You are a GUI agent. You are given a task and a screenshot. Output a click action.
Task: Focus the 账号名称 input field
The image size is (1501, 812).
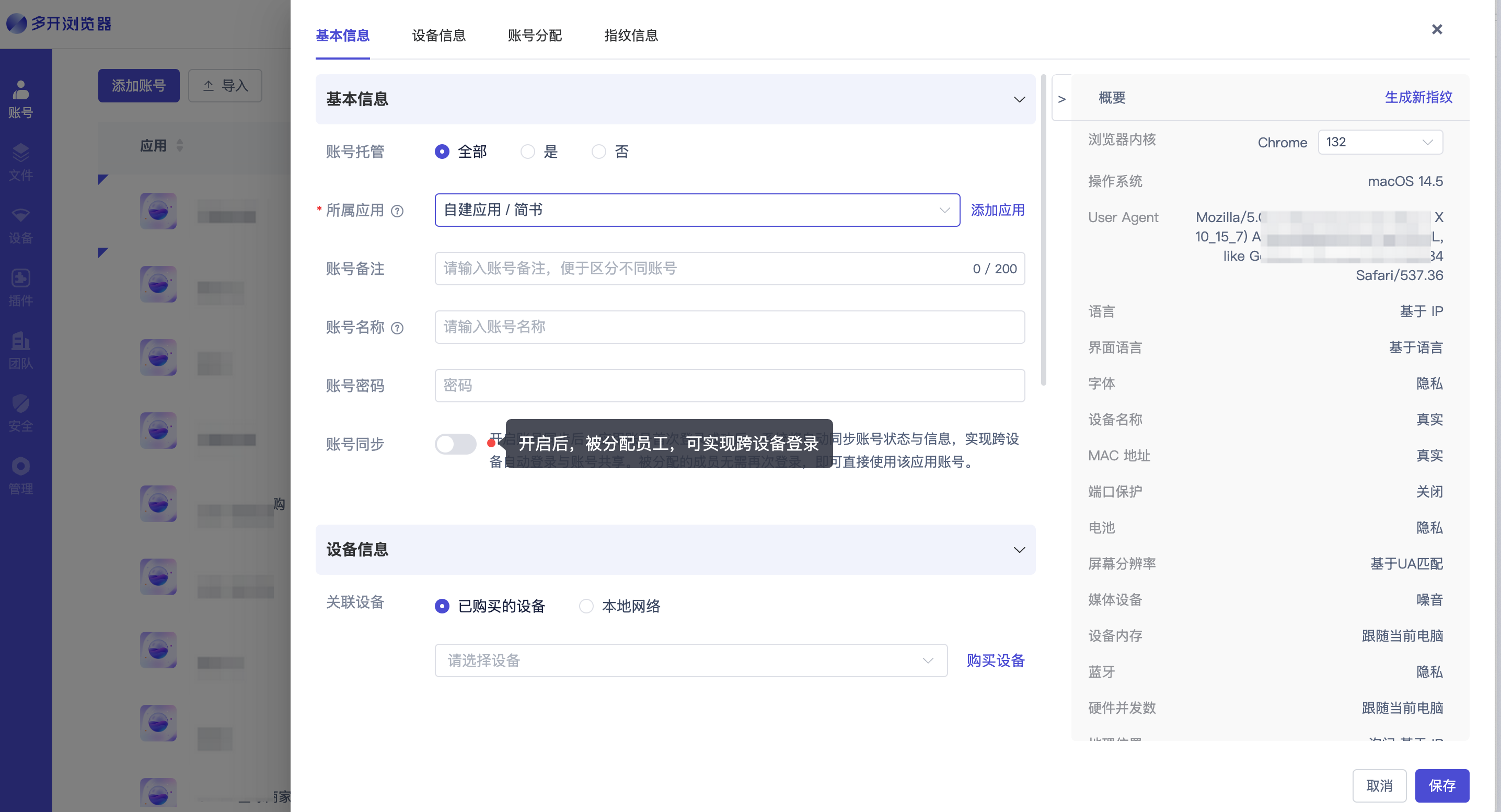pos(730,327)
